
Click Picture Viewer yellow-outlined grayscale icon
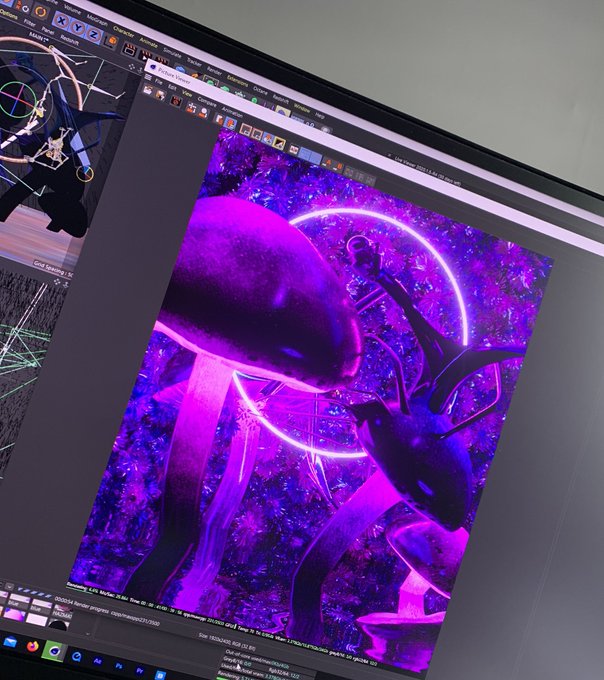(x=279, y=143)
